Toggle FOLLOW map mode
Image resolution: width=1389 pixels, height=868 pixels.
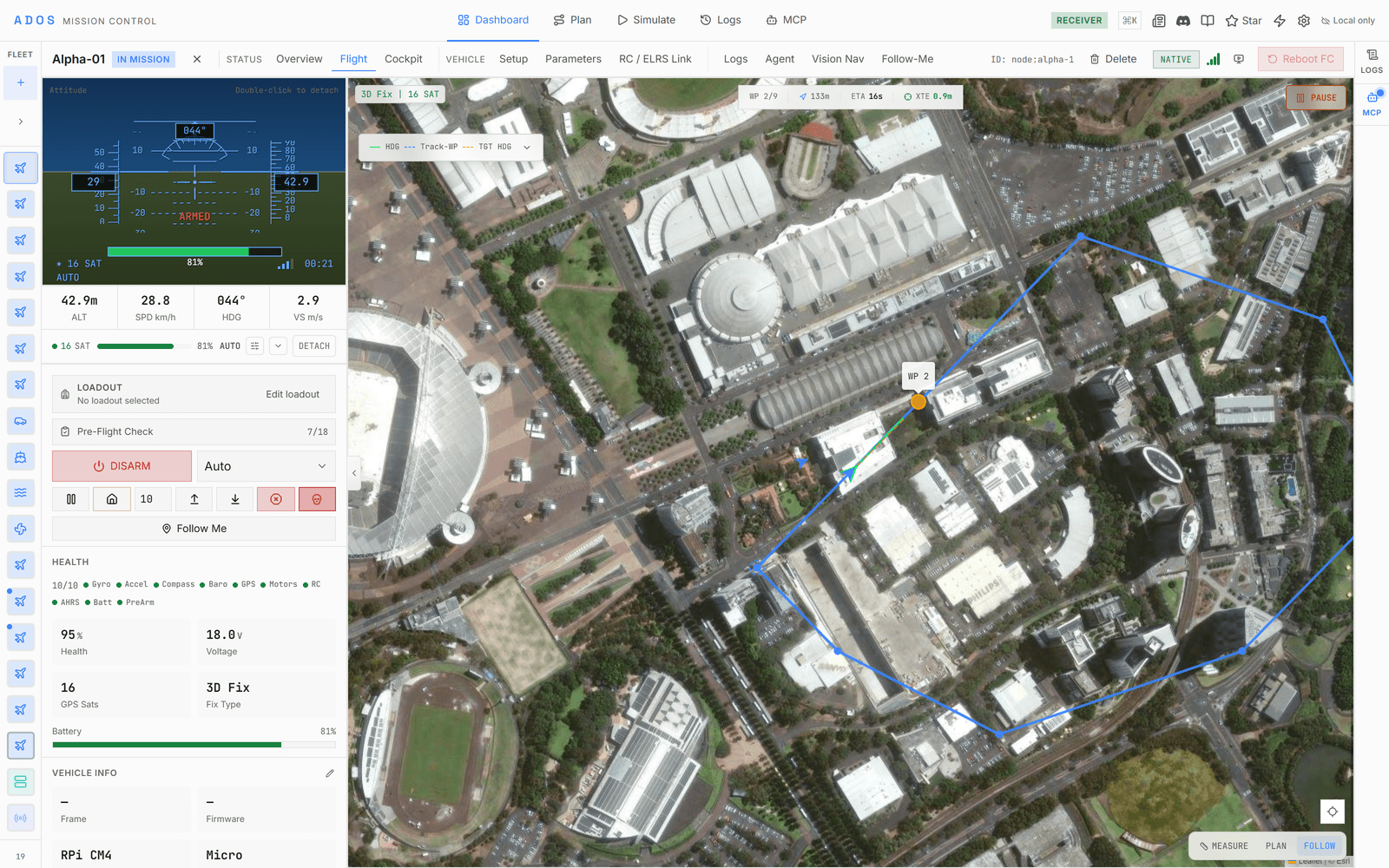[1319, 845]
